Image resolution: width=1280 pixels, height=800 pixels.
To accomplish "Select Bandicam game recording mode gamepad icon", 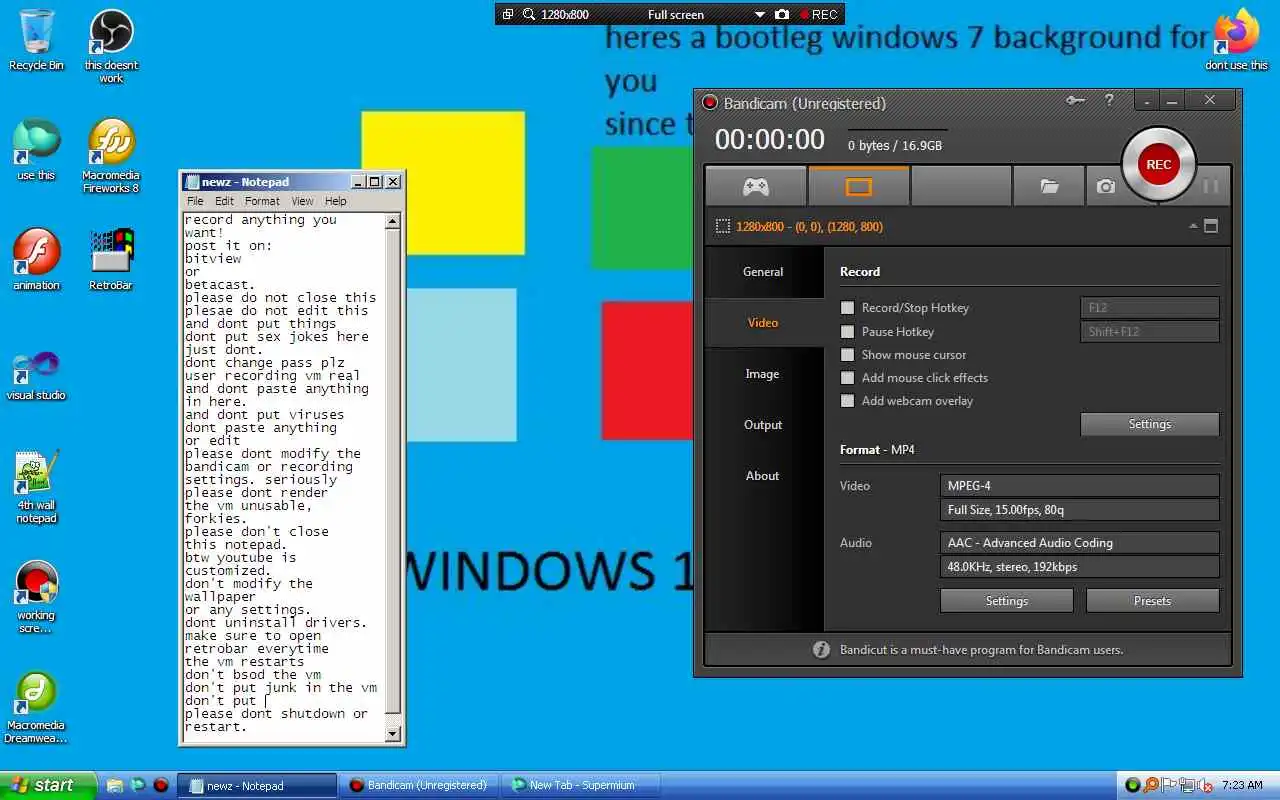I will click(755, 187).
